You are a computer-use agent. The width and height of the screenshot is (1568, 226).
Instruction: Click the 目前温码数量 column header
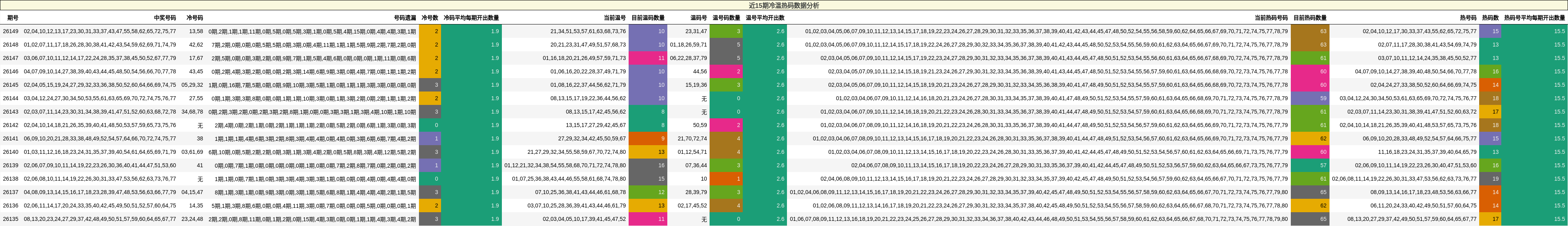tap(648, 18)
